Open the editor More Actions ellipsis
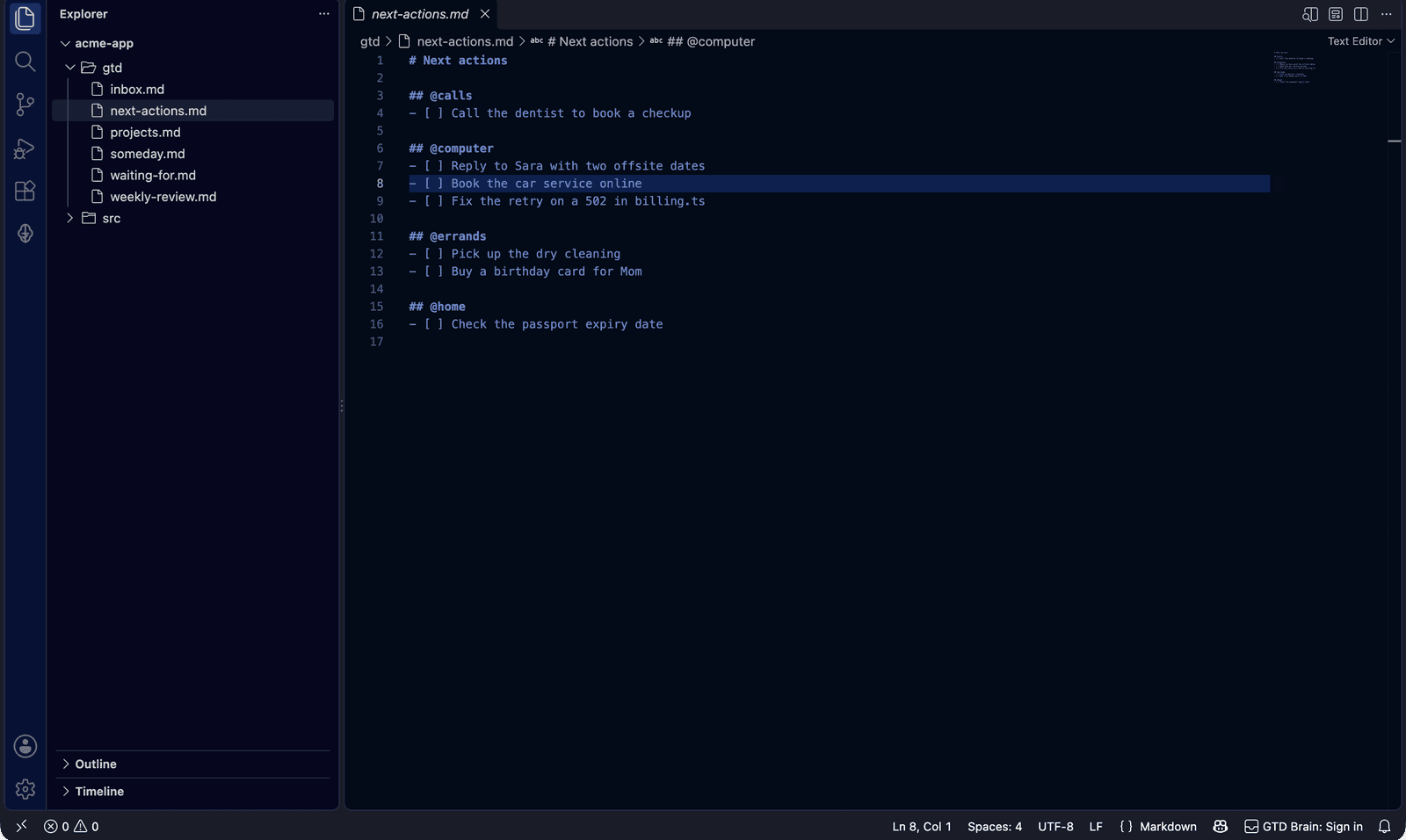 (x=1387, y=14)
